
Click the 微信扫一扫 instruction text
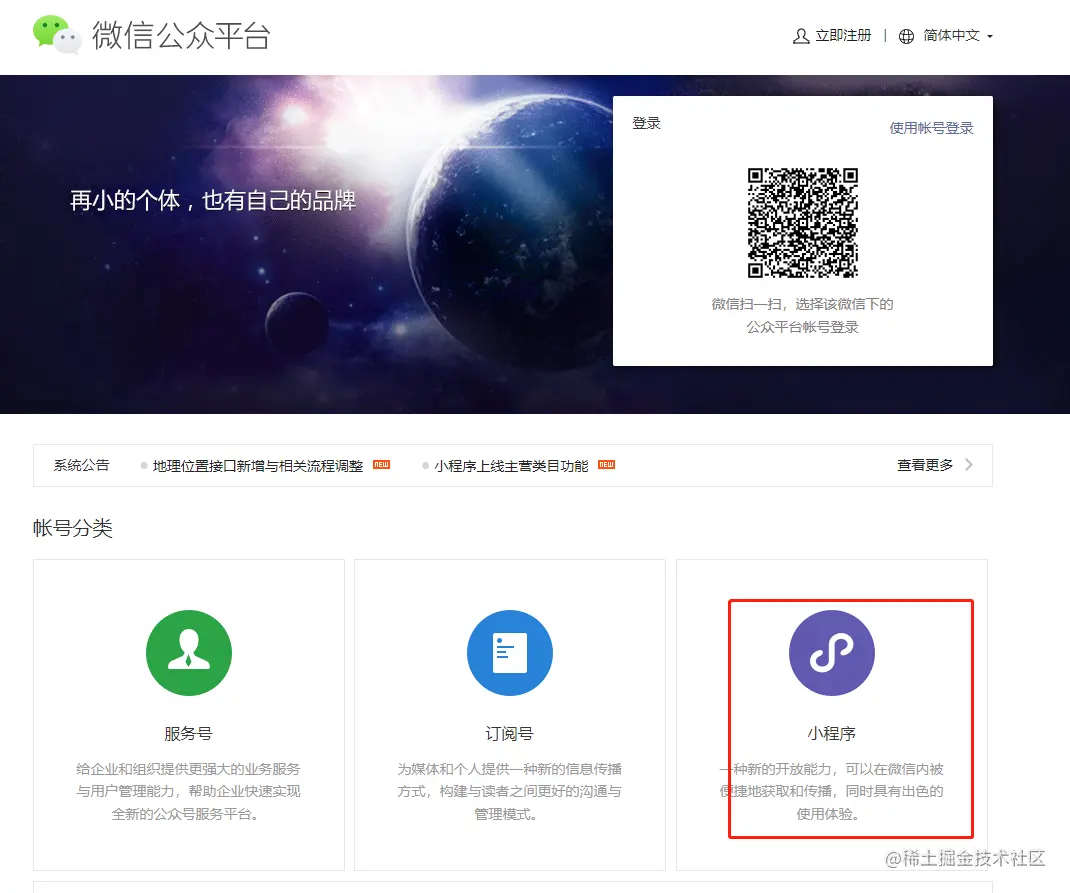click(x=802, y=315)
